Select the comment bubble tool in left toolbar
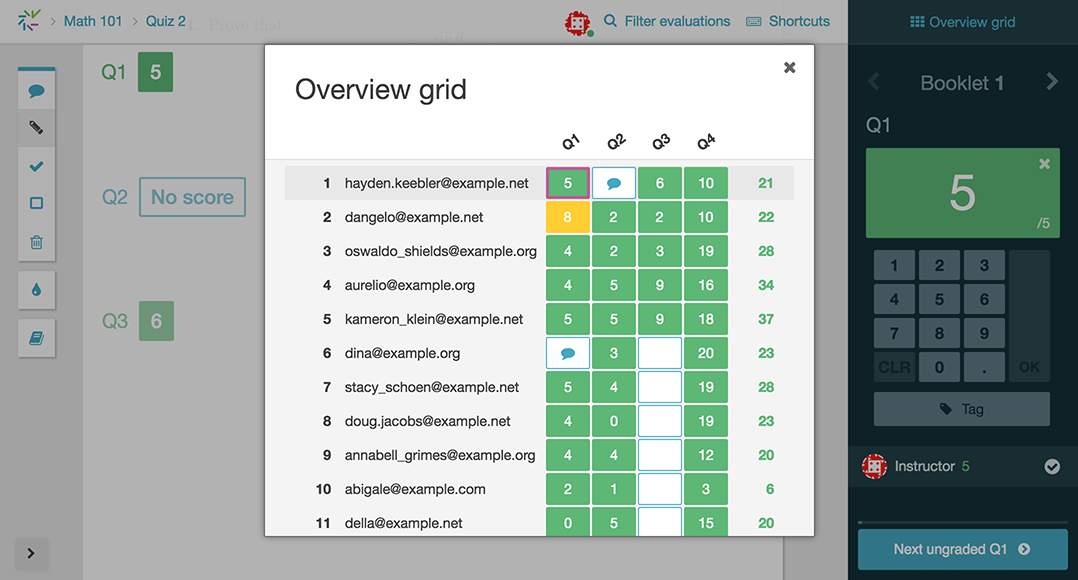 tap(36, 91)
